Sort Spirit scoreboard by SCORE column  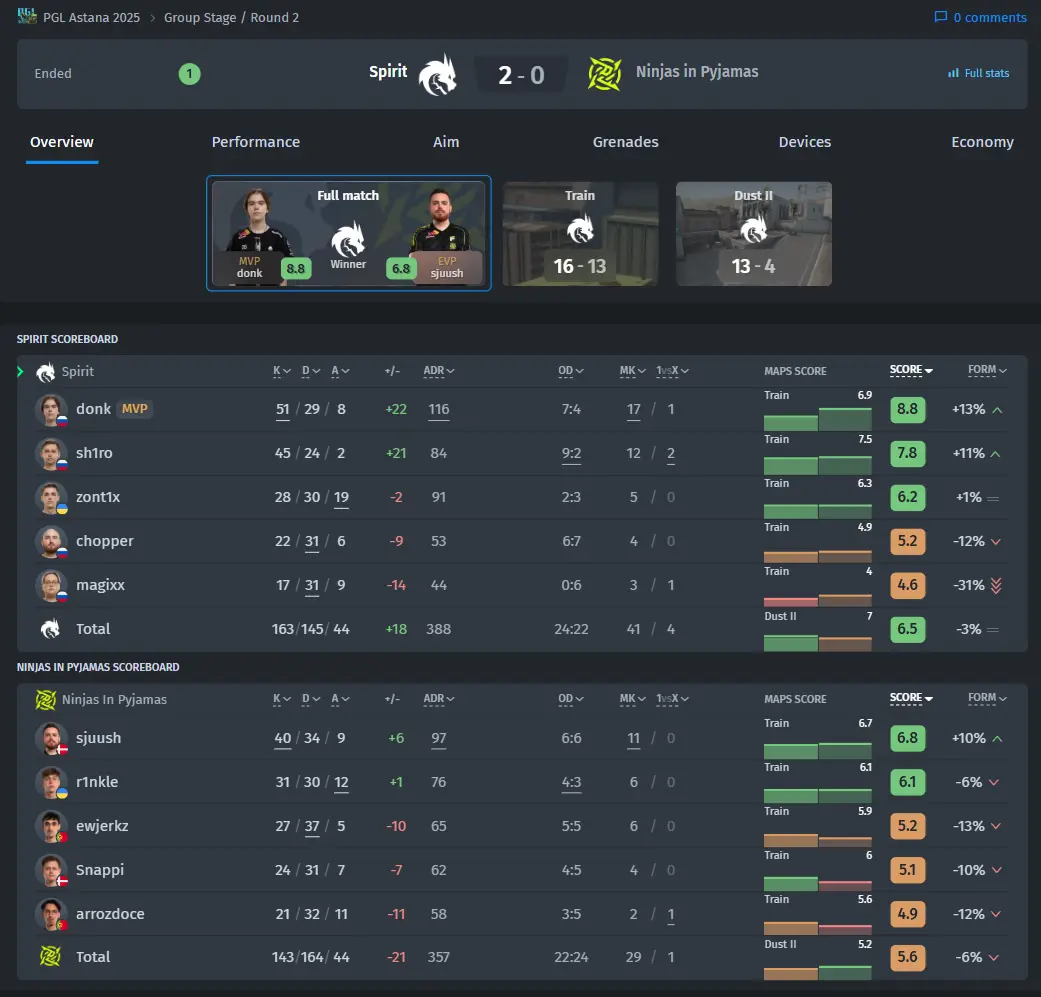point(911,370)
